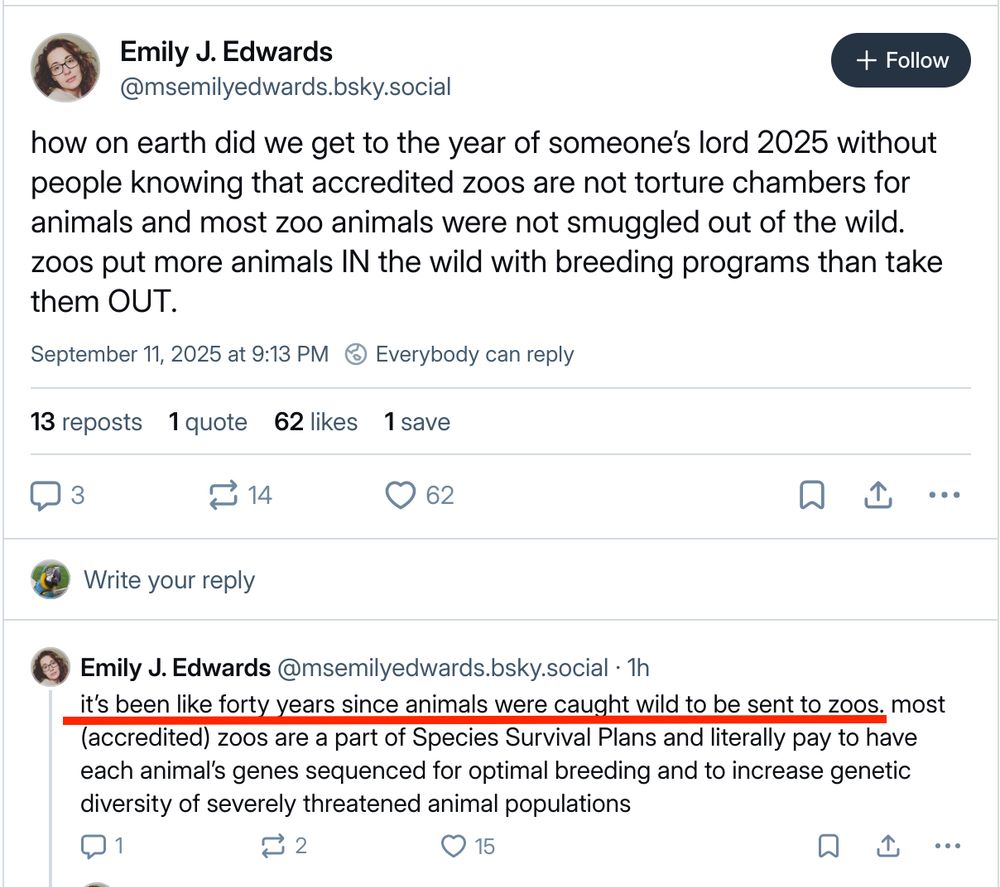The width and height of the screenshot is (1000, 887).
Task: Repost Emily's reply with 2 reposts
Action: 272,847
